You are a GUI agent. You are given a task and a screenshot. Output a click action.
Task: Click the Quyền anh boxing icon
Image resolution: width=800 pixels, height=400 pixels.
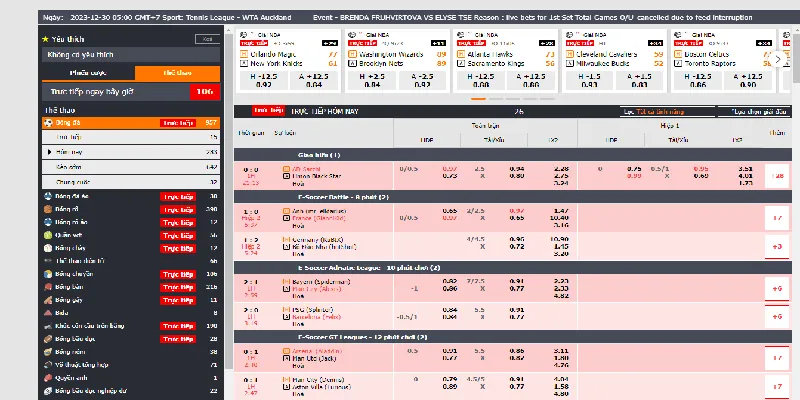pos(48,378)
